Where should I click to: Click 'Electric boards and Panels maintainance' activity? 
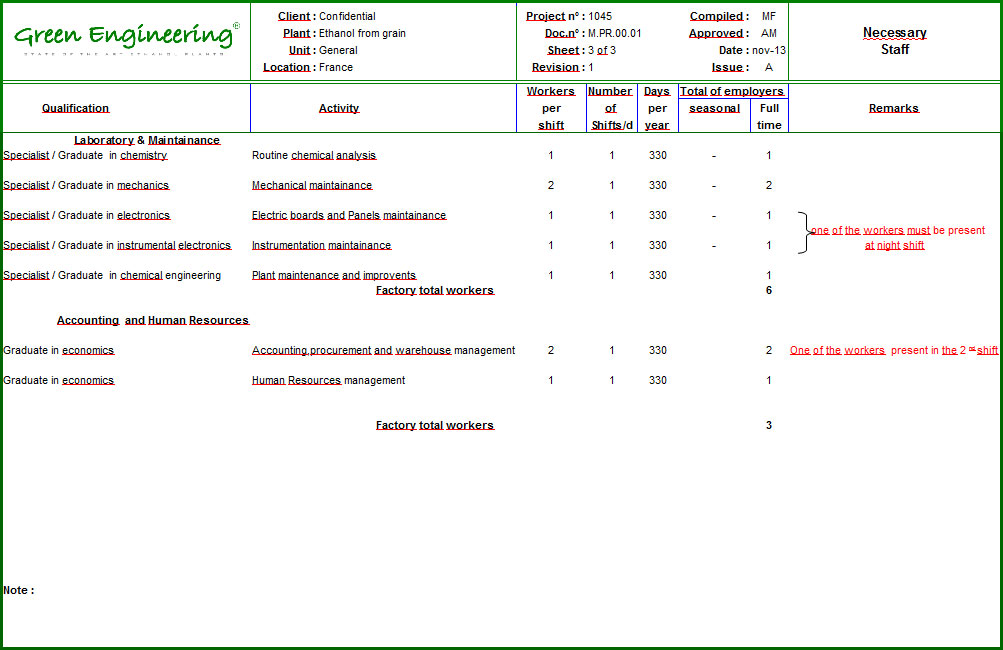(349, 216)
